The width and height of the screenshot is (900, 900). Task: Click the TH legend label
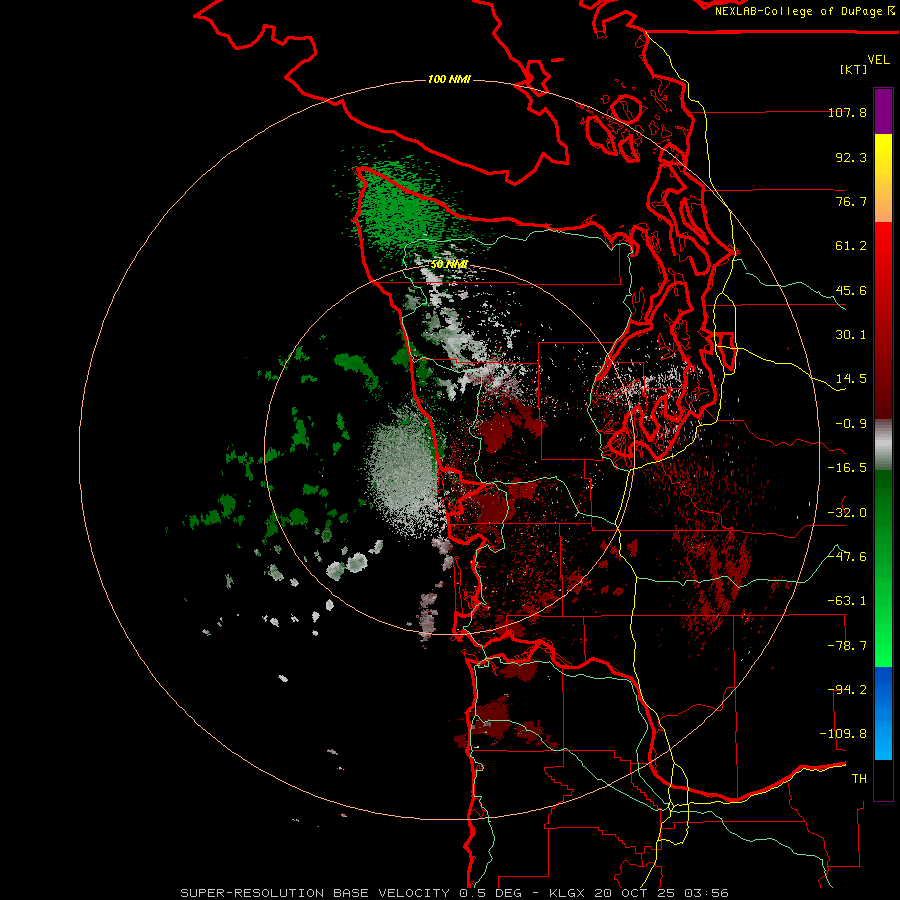pos(859,779)
